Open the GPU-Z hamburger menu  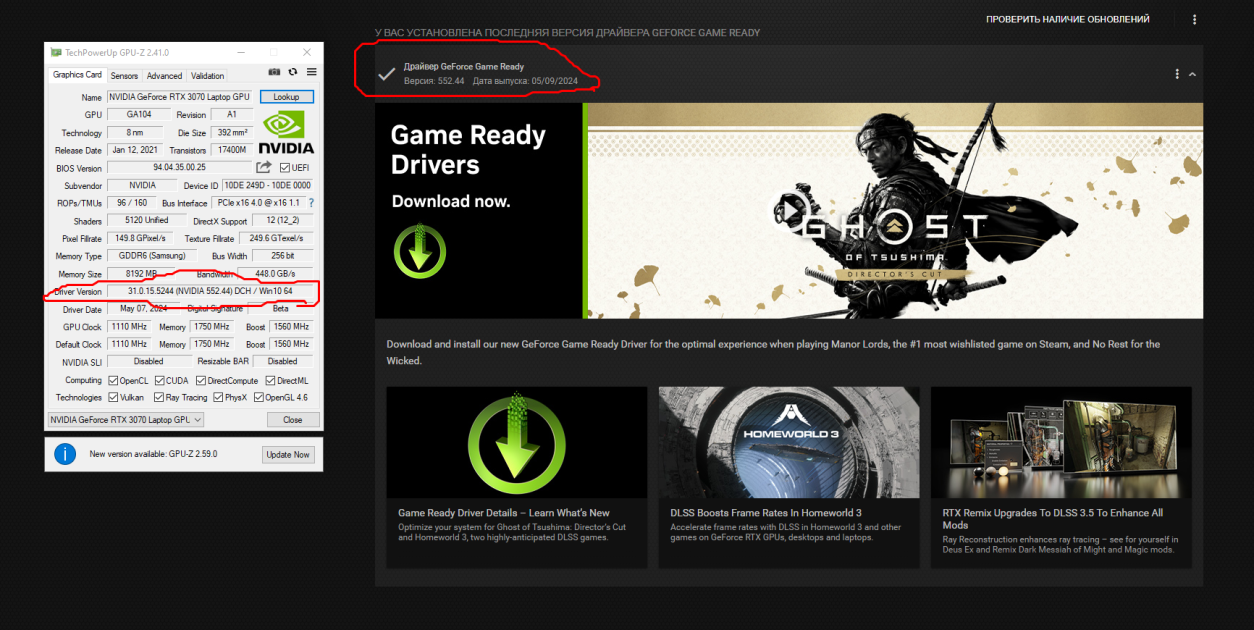pos(312,72)
